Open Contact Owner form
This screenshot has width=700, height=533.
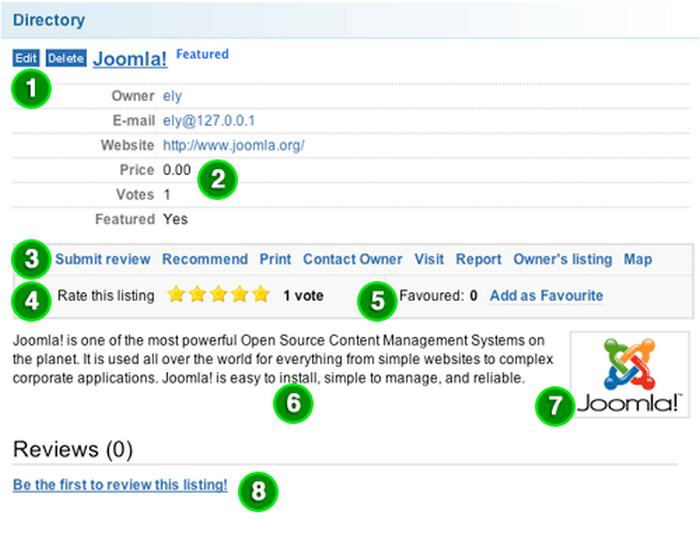[352, 259]
